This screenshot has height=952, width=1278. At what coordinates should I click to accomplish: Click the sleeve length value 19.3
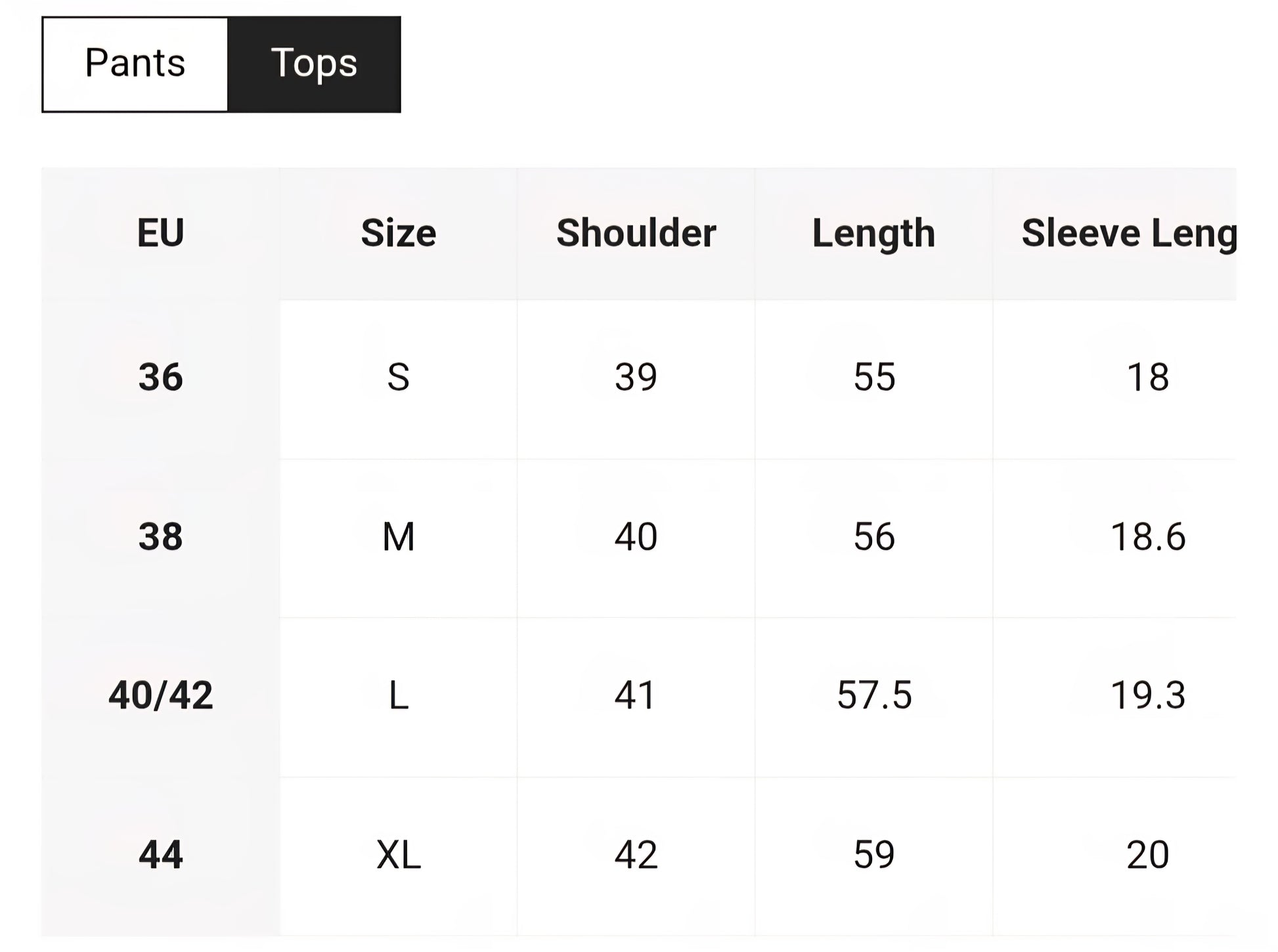(x=1147, y=695)
